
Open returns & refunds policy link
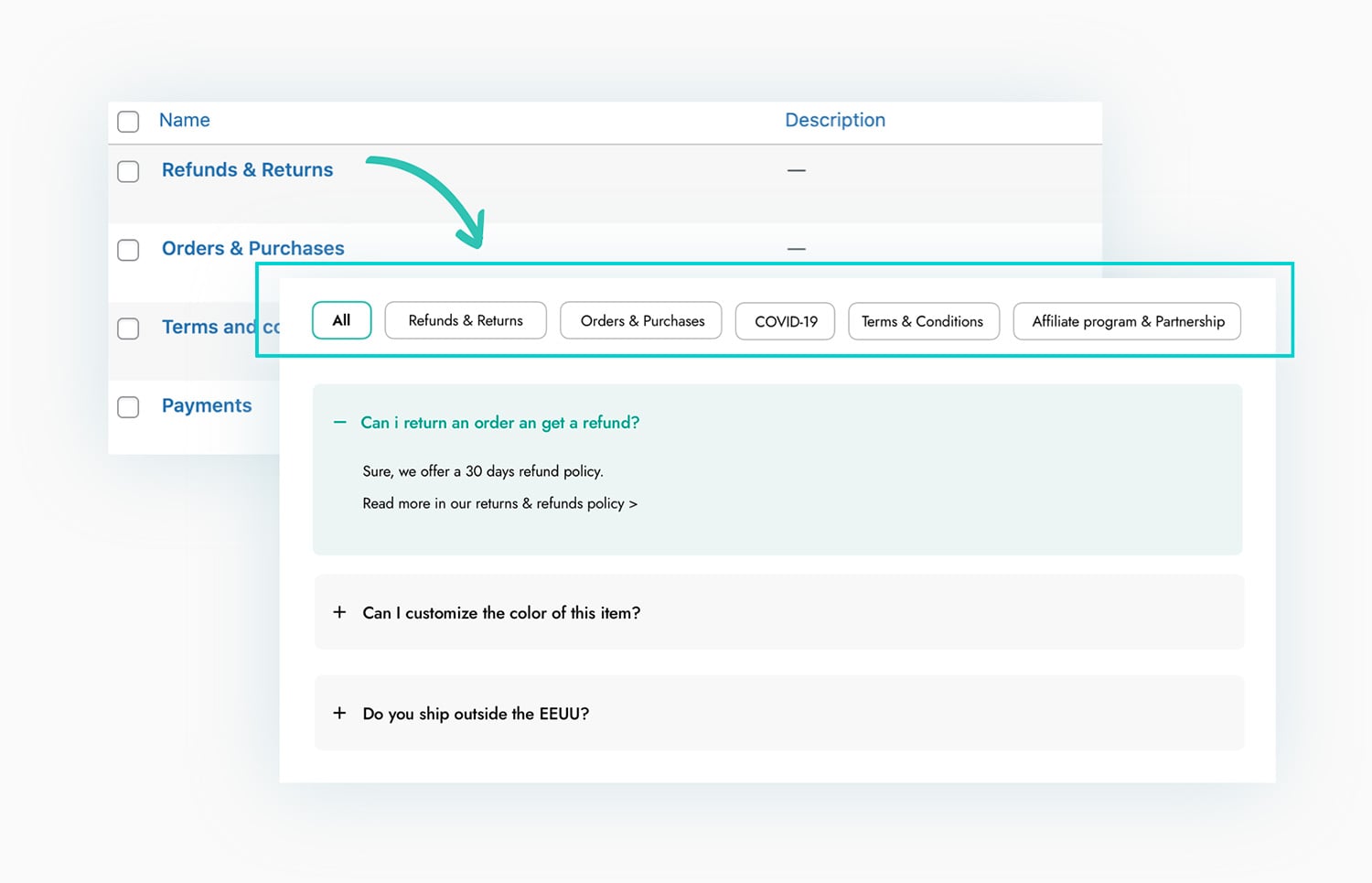499,503
